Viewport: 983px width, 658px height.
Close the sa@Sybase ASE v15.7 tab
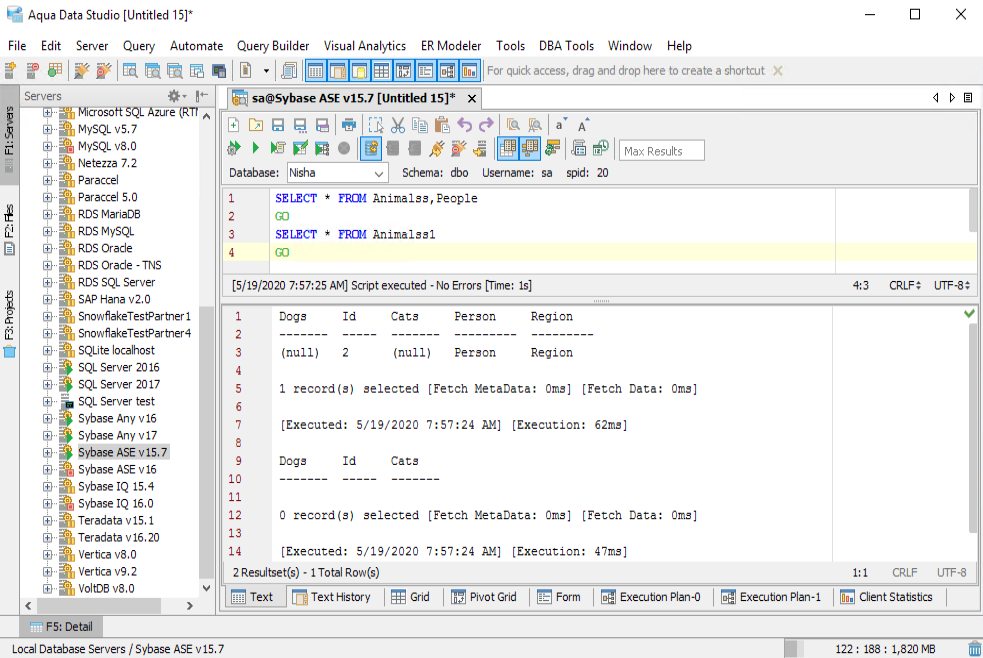472,98
